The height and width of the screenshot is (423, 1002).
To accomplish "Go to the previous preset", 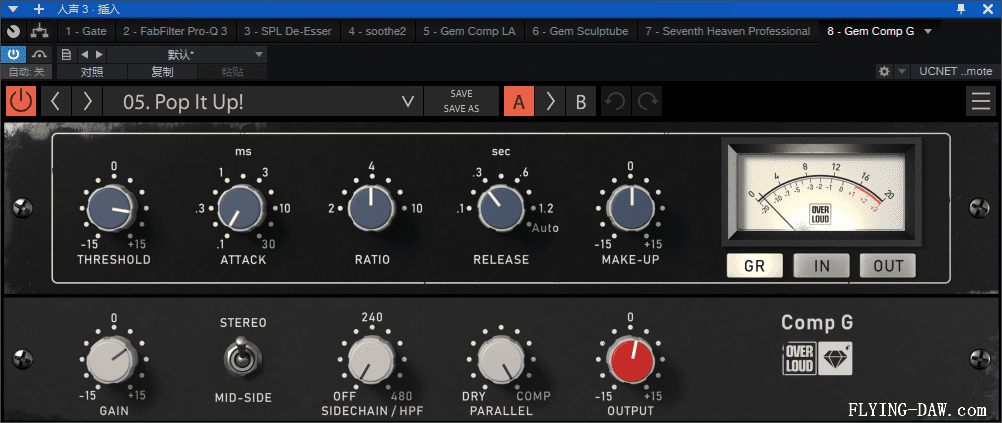I will pos(56,101).
